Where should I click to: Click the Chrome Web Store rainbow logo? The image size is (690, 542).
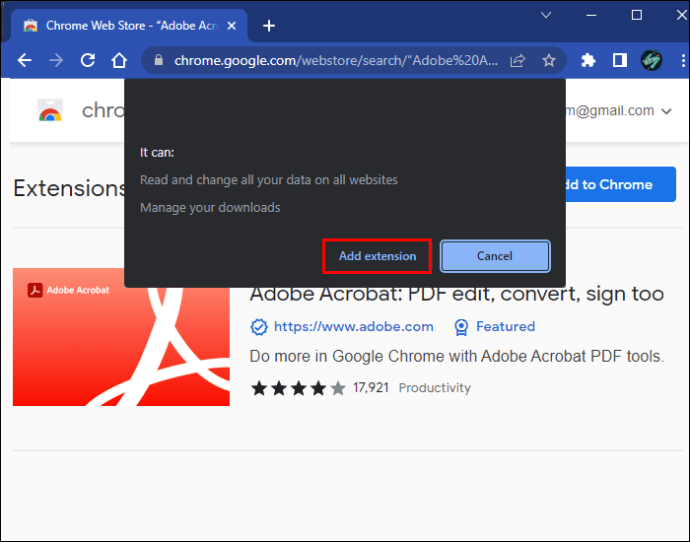(50, 110)
